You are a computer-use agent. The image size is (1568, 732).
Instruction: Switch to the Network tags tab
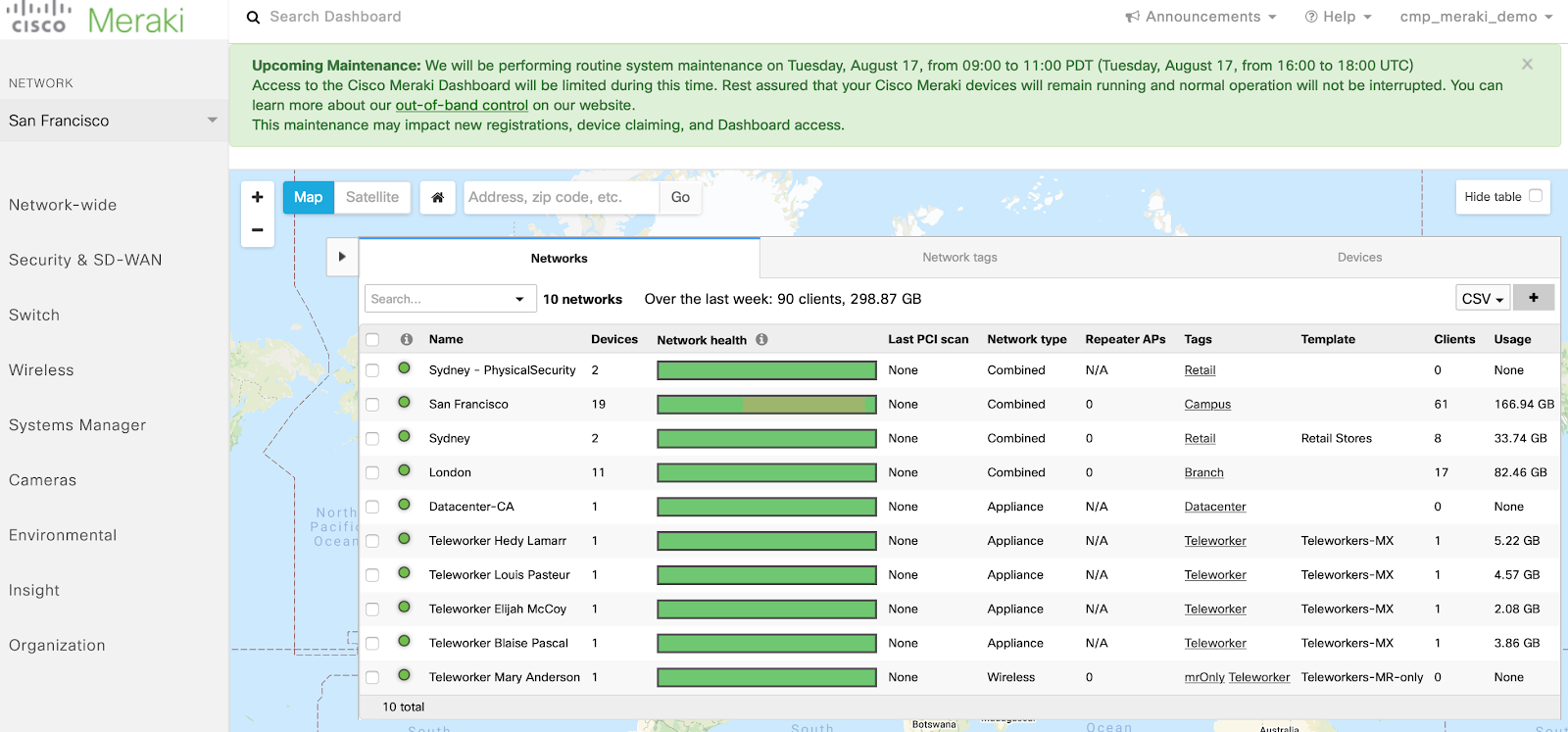click(959, 258)
